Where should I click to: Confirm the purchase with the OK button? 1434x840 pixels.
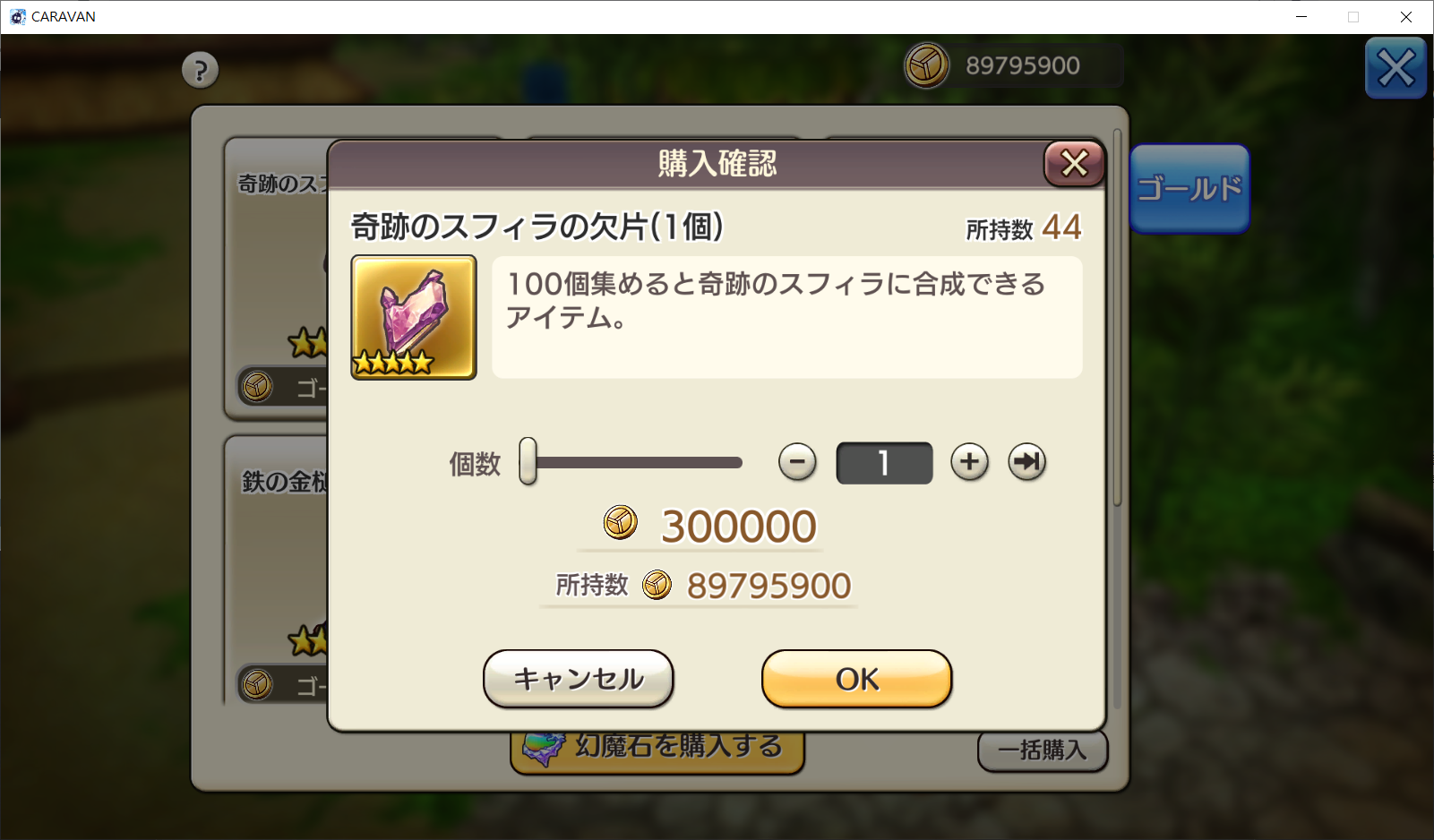[x=856, y=679]
